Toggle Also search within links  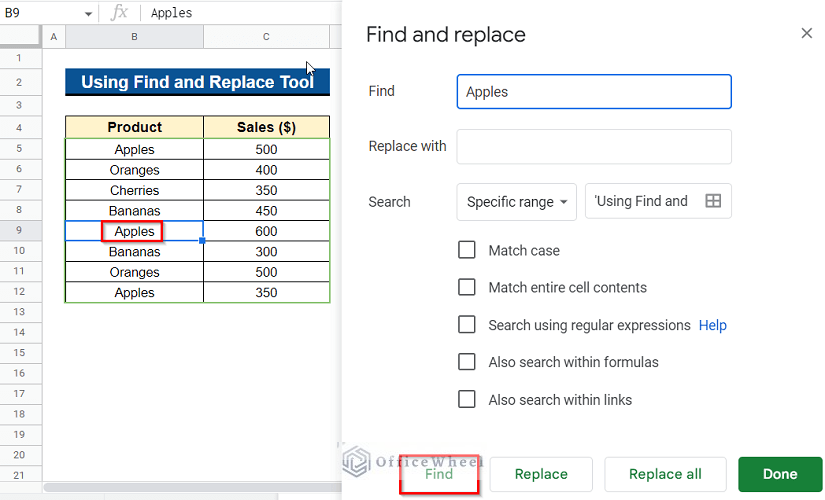(467, 399)
